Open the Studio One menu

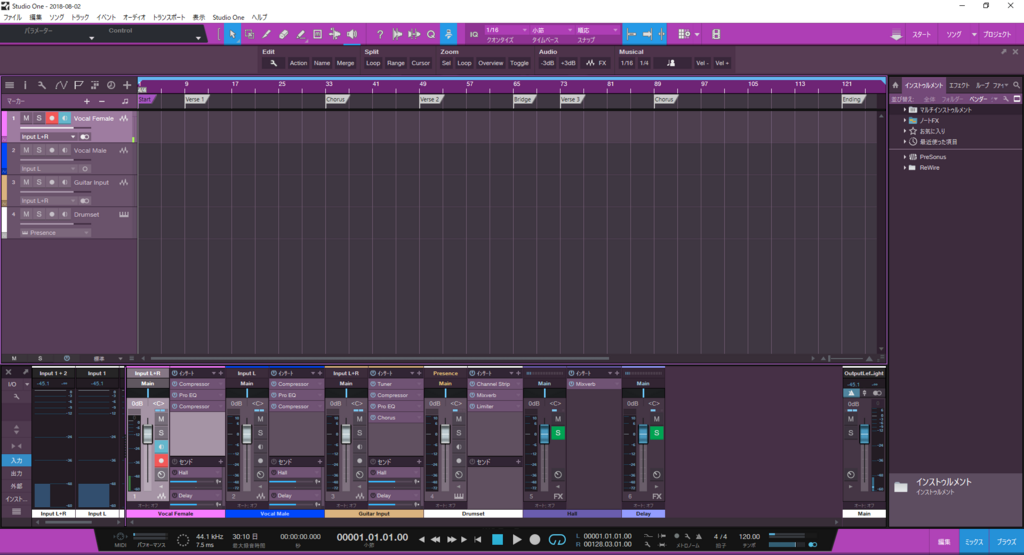[x=228, y=17]
